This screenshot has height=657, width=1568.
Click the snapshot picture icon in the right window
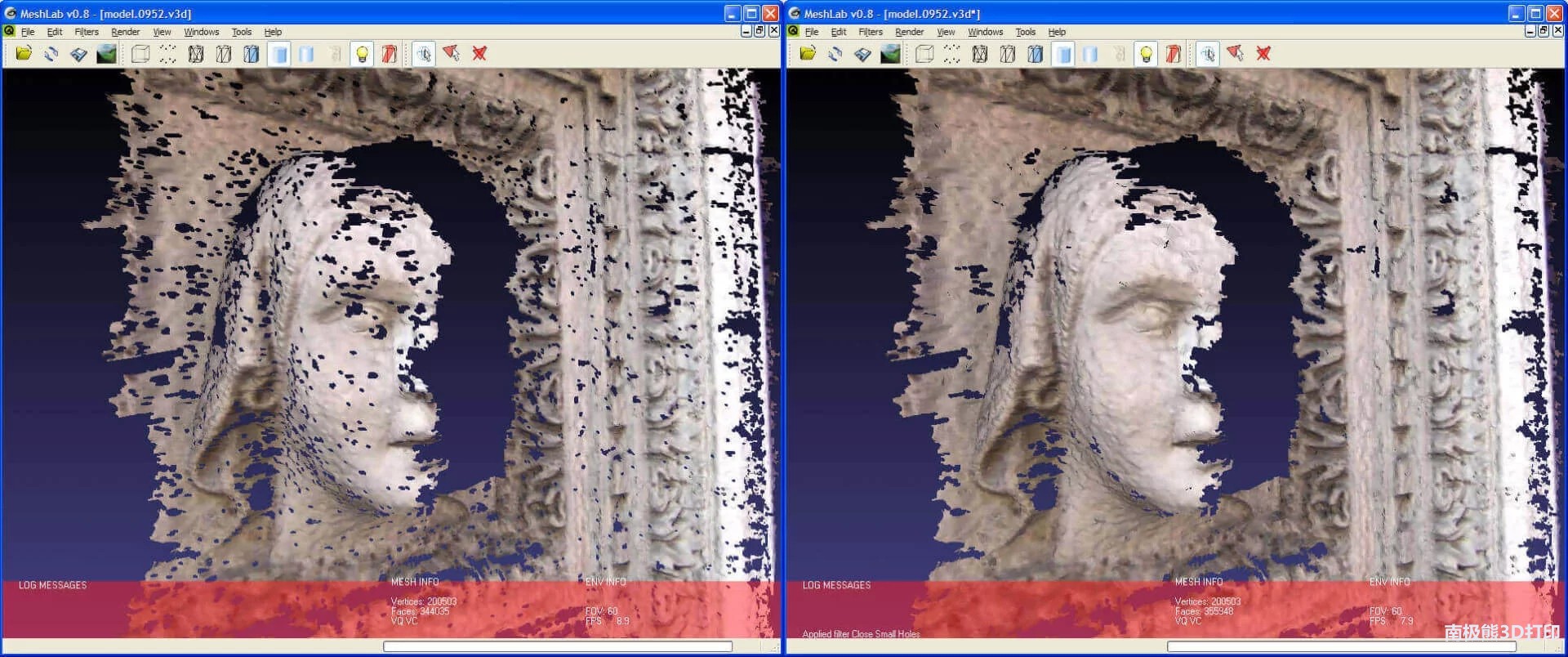(890, 54)
